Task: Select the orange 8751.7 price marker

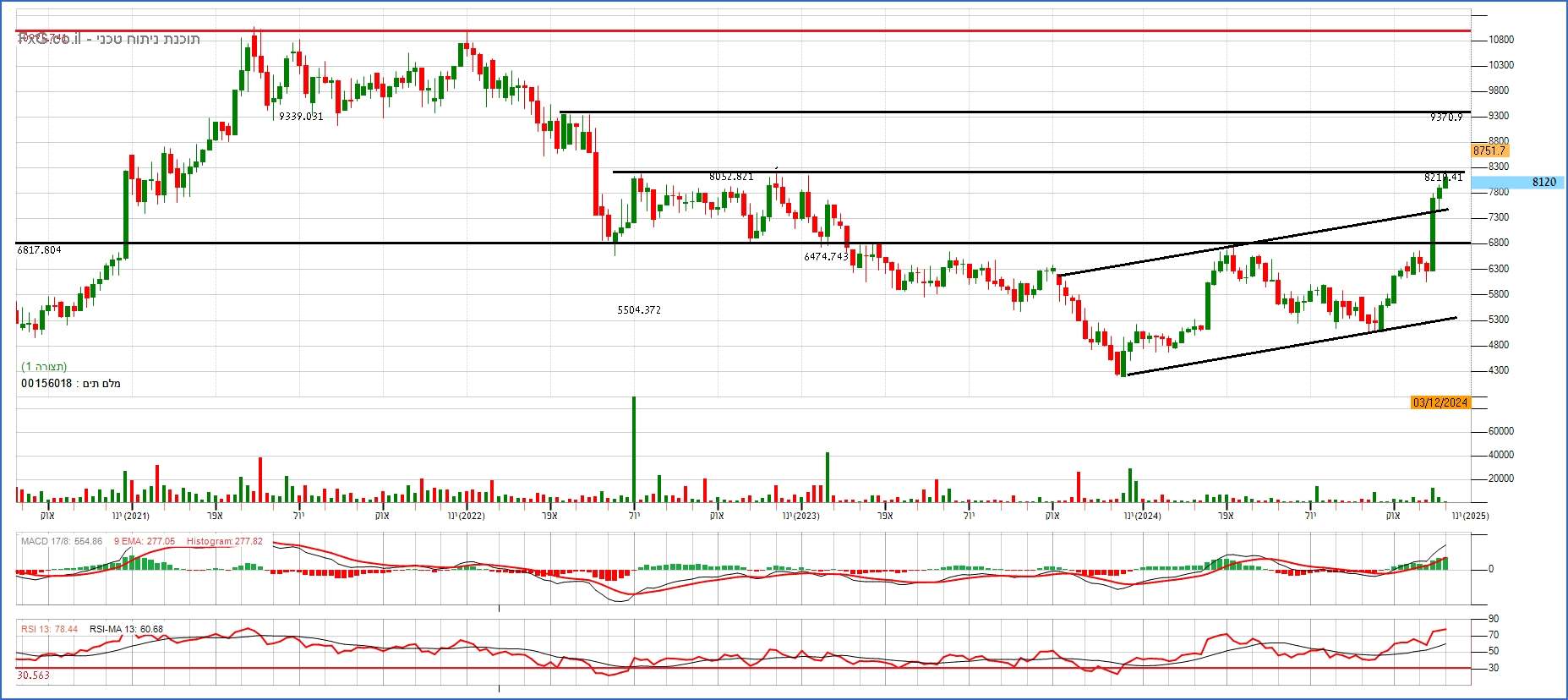Action: coord(1489,150)
